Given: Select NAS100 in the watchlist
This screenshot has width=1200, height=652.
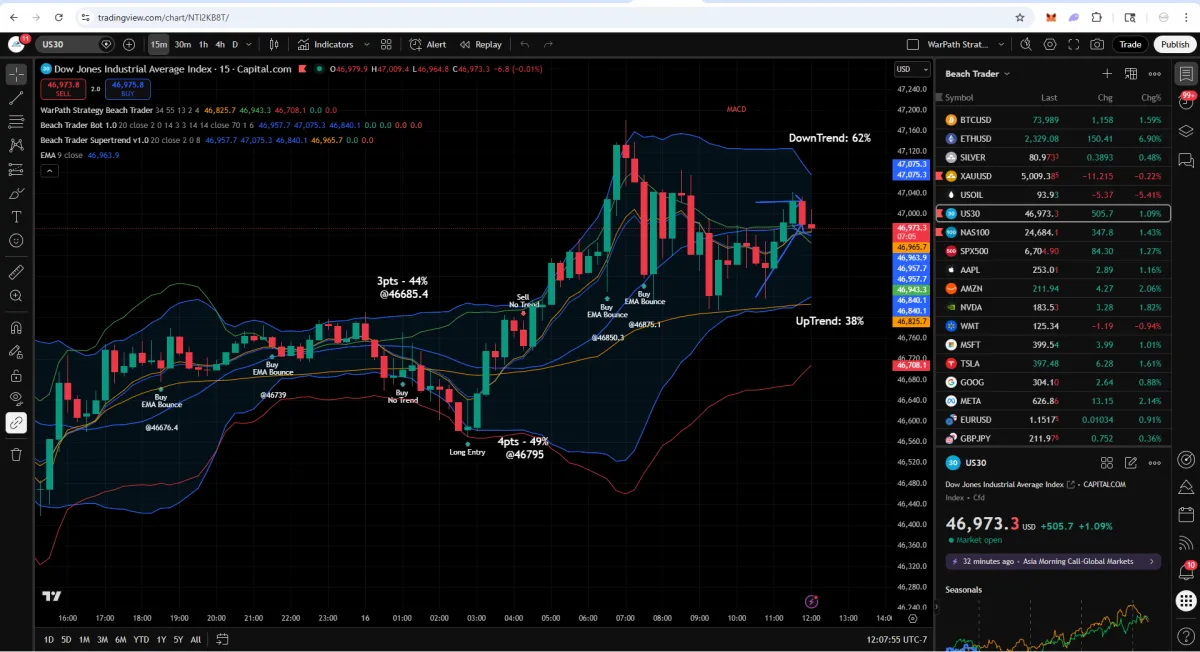Looking at the screenshot, I should coord(1053,232).
